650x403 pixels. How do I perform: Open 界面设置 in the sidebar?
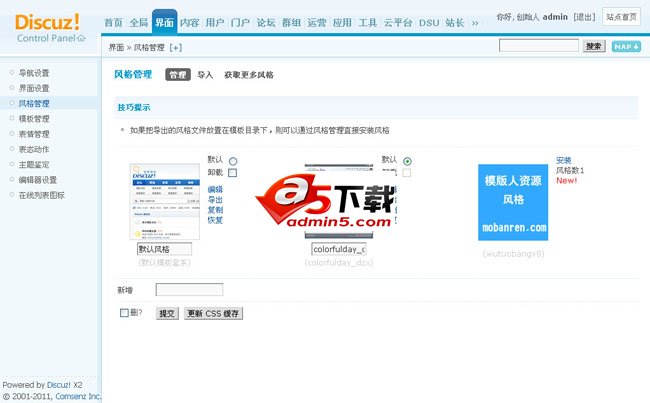pyautogui.click(x=34, y=88)
